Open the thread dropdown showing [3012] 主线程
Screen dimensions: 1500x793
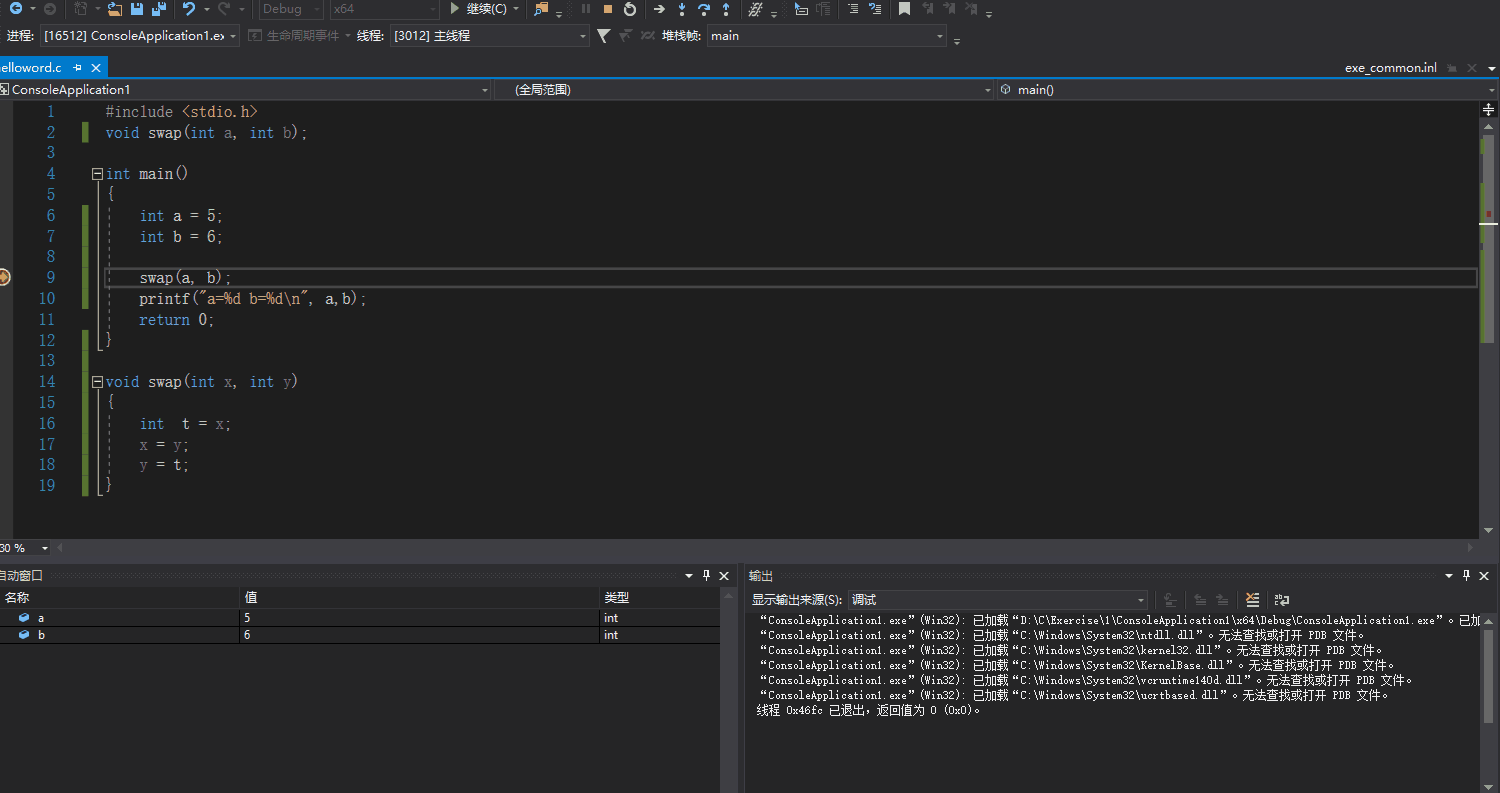point(489,36)
